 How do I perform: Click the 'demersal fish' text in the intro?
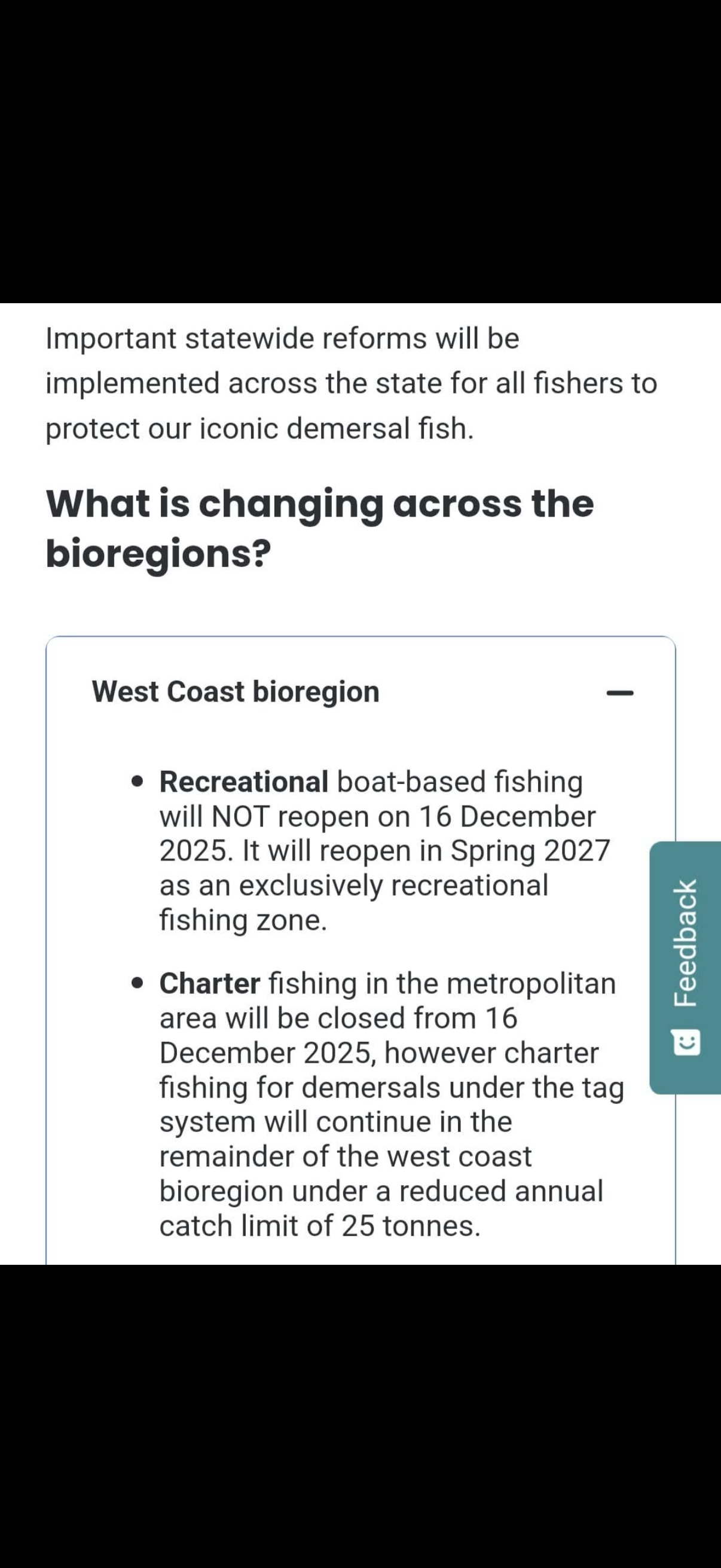pyautogui.click(x=379, y=429)
